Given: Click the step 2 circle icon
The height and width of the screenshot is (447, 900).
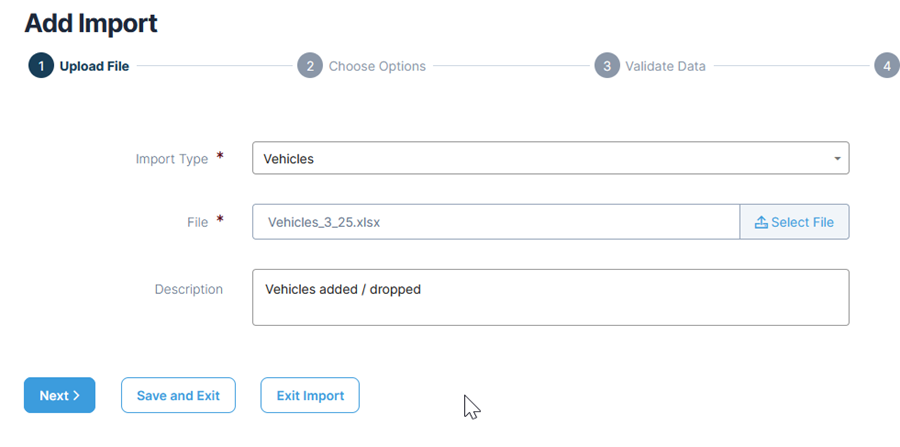Looking at the screenshot, I should 310,66.
